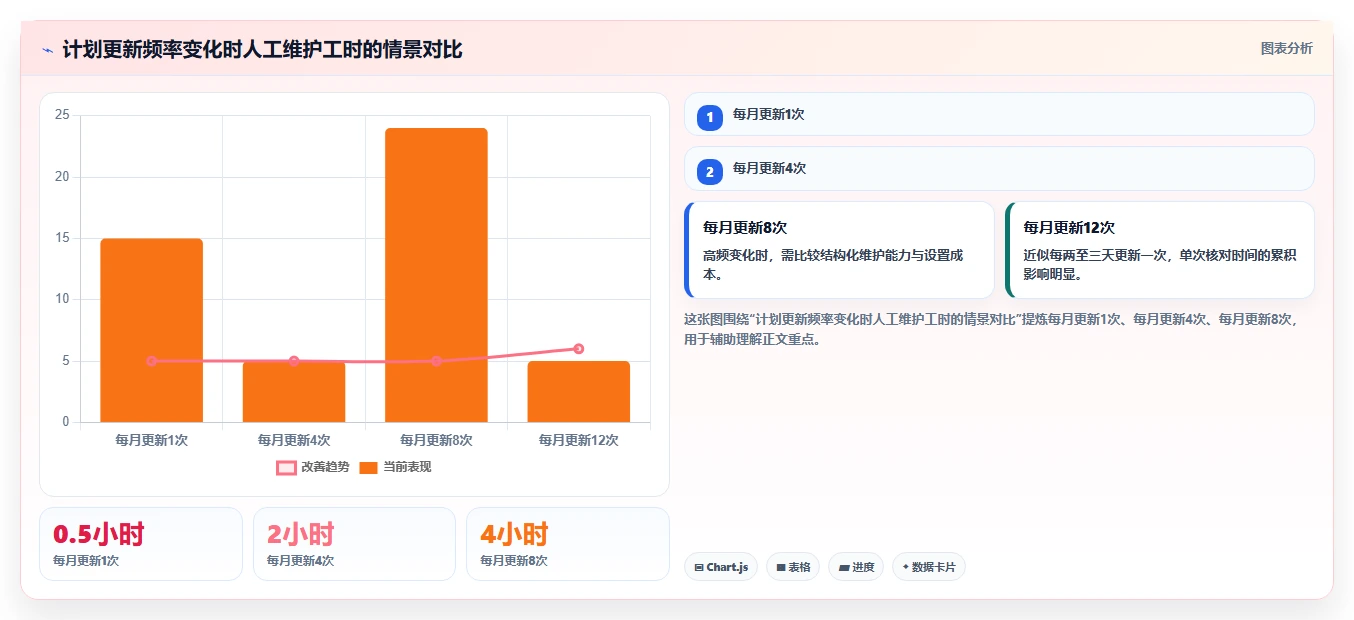Viewport: 1354px width, 620px height.
Task: Toggle the 当前表现 legend entry
Action: coord(395,467)
